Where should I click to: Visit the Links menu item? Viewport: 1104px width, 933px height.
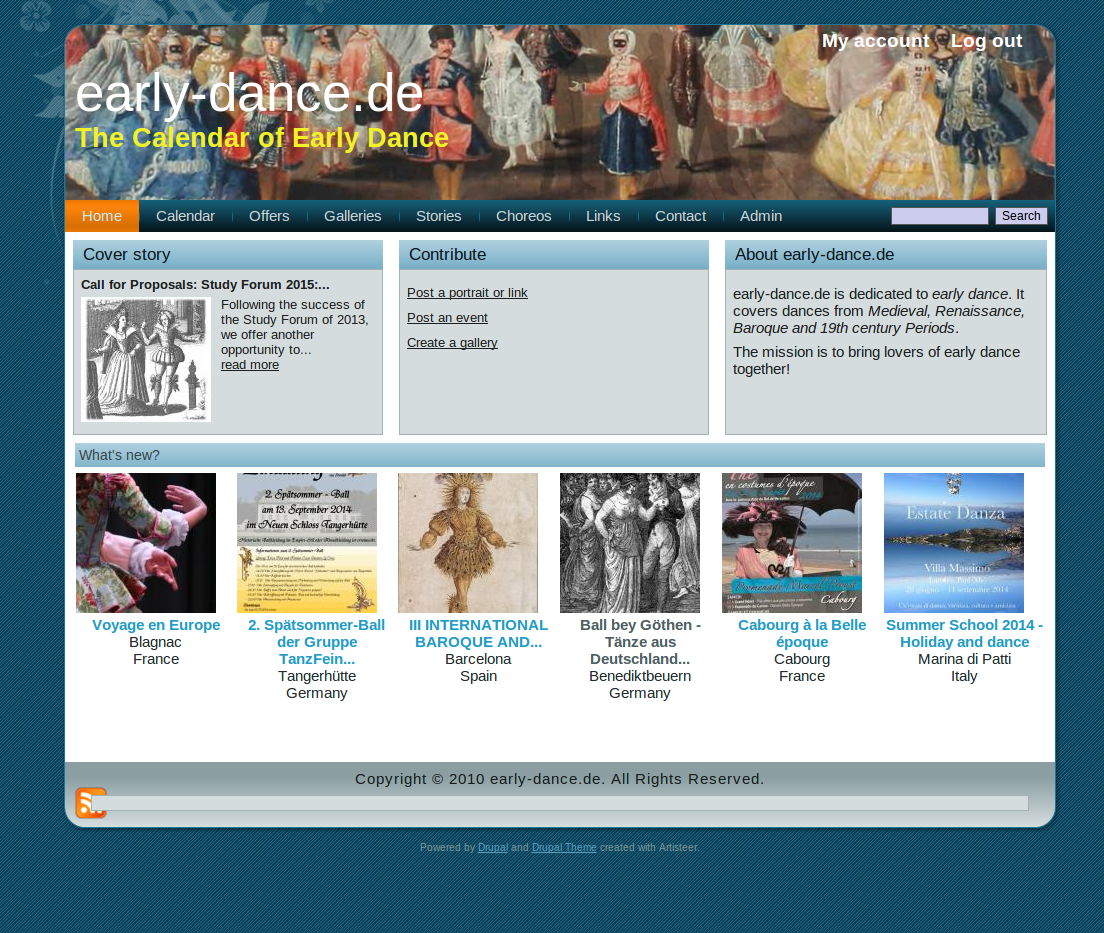tap(603, 216)
